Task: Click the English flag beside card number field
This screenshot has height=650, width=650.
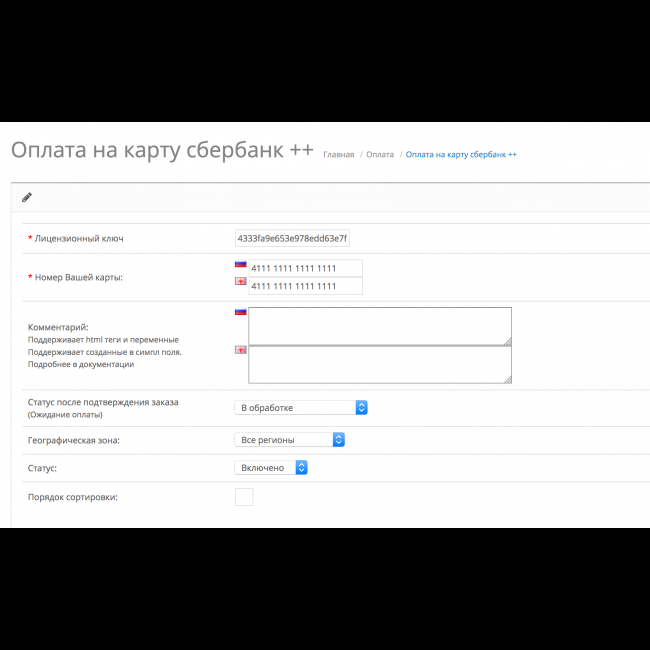Action: pyautogui.click(x=240, y=282)
